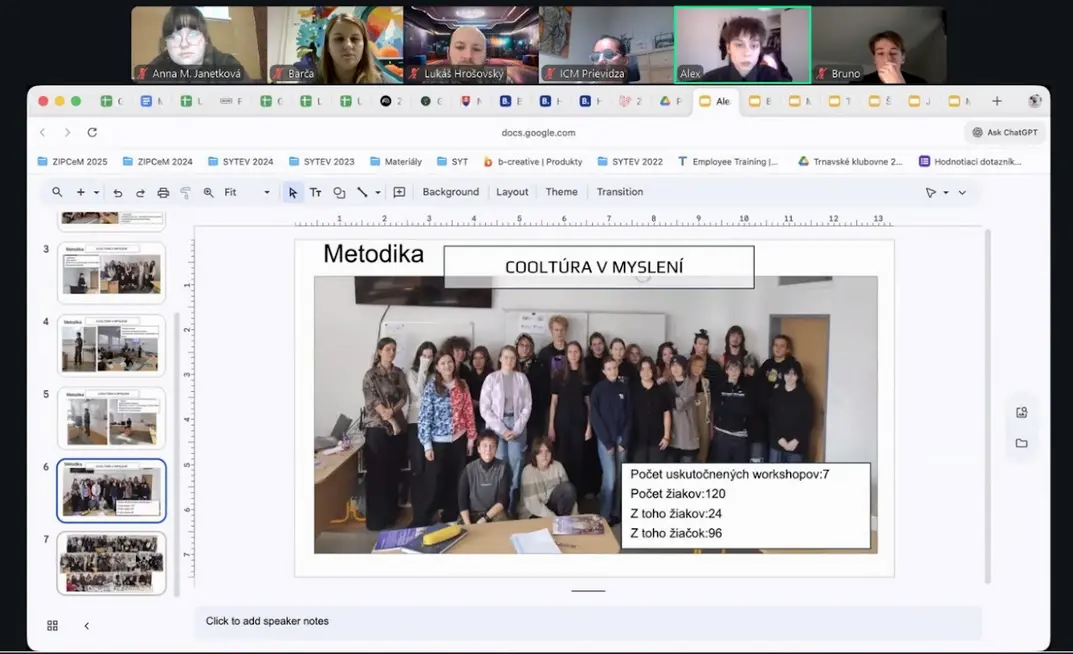Image resolution: width=1073 pixels, height=654 pixels.
Task: Open the SYTEV 2024 bookmark folder
Action: [x=240, y=161]
